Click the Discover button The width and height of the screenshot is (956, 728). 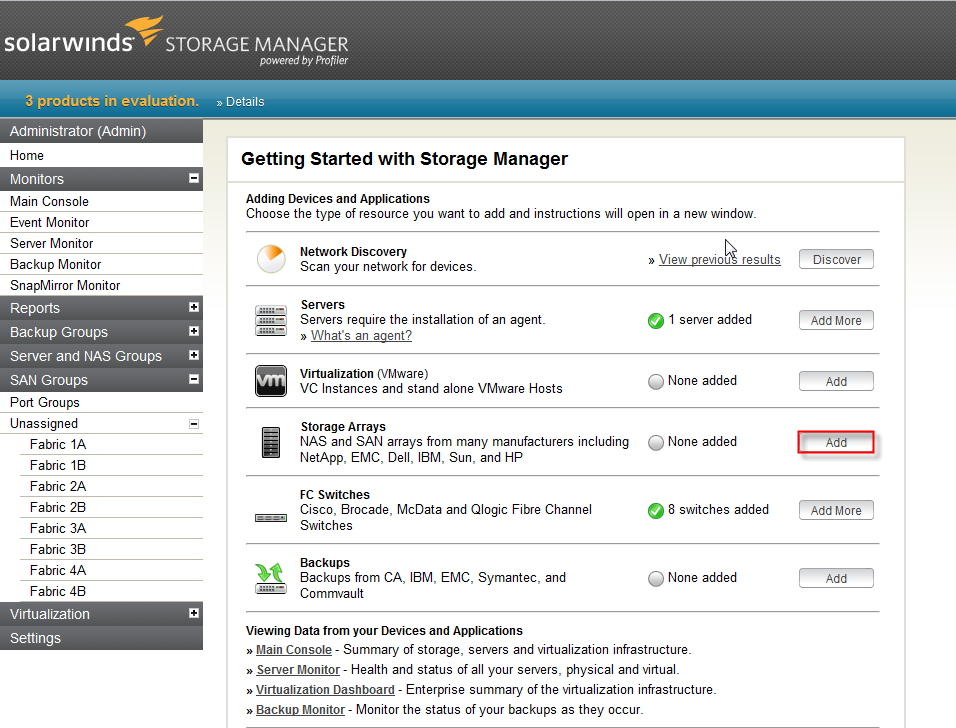click(836, 258)
